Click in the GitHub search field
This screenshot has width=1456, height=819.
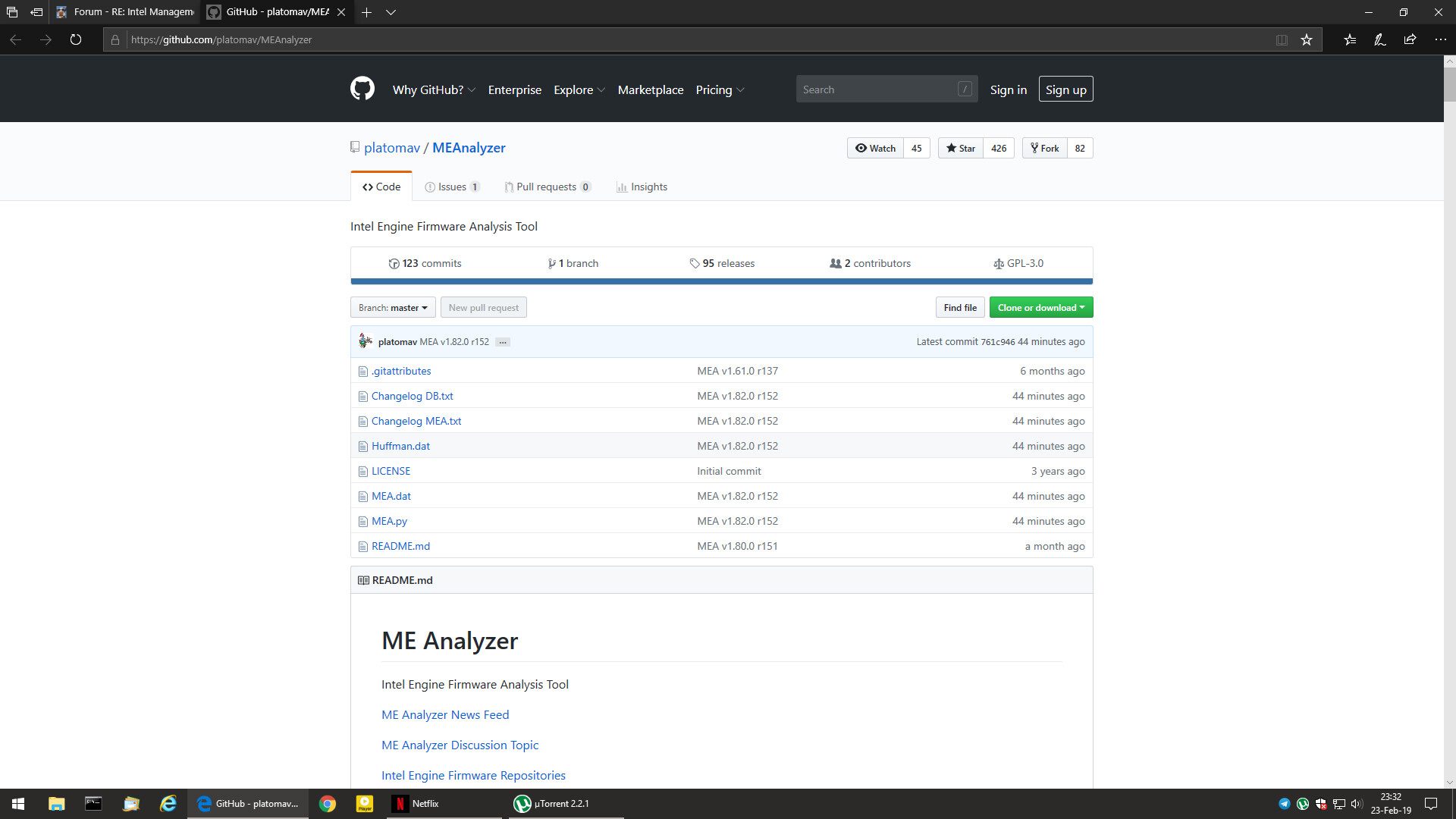pos(886,89)
